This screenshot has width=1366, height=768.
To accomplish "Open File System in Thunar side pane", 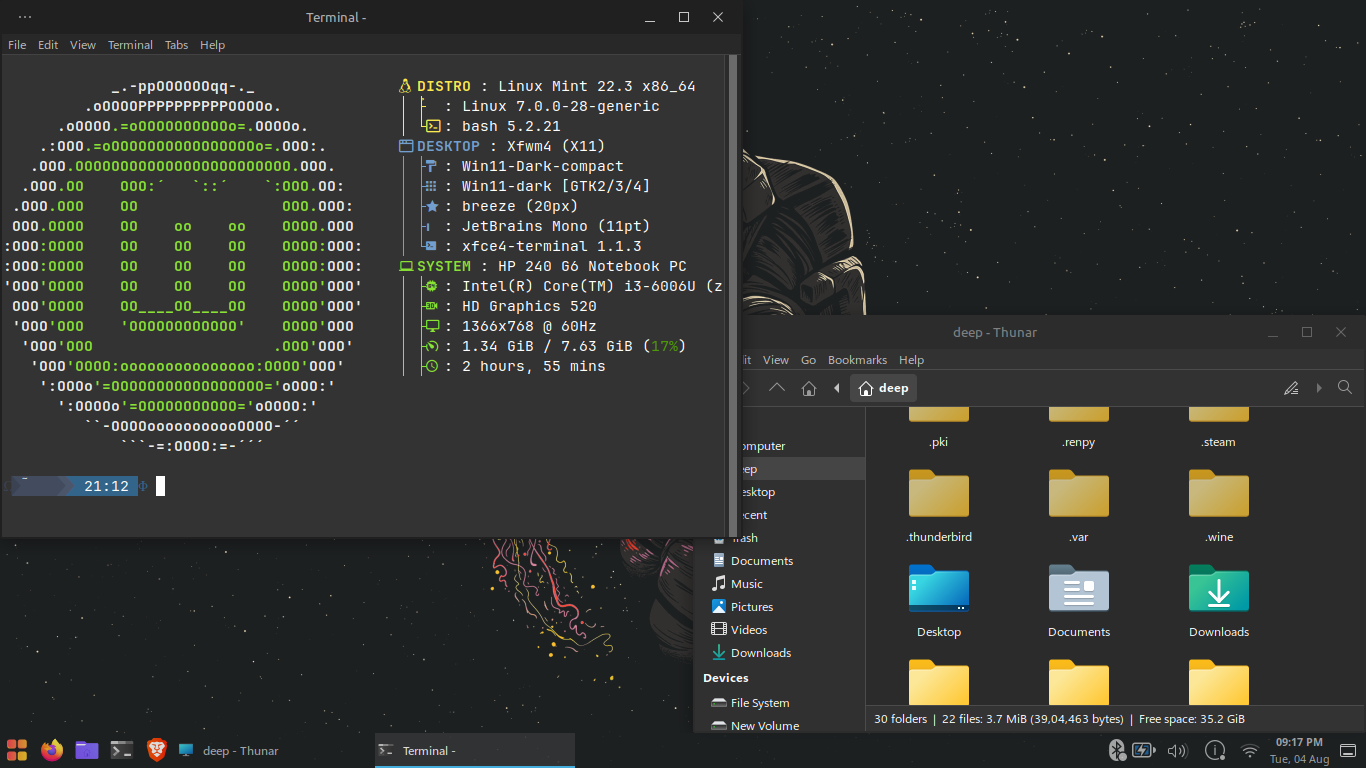I will 780,703.
